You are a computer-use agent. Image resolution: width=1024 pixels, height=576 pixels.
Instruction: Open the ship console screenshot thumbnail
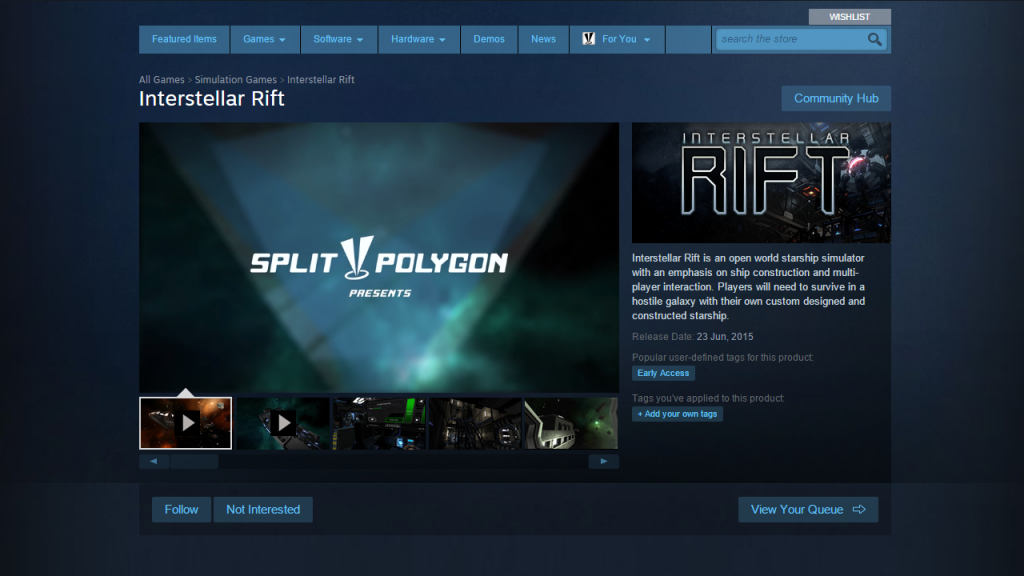pos(379,423)
